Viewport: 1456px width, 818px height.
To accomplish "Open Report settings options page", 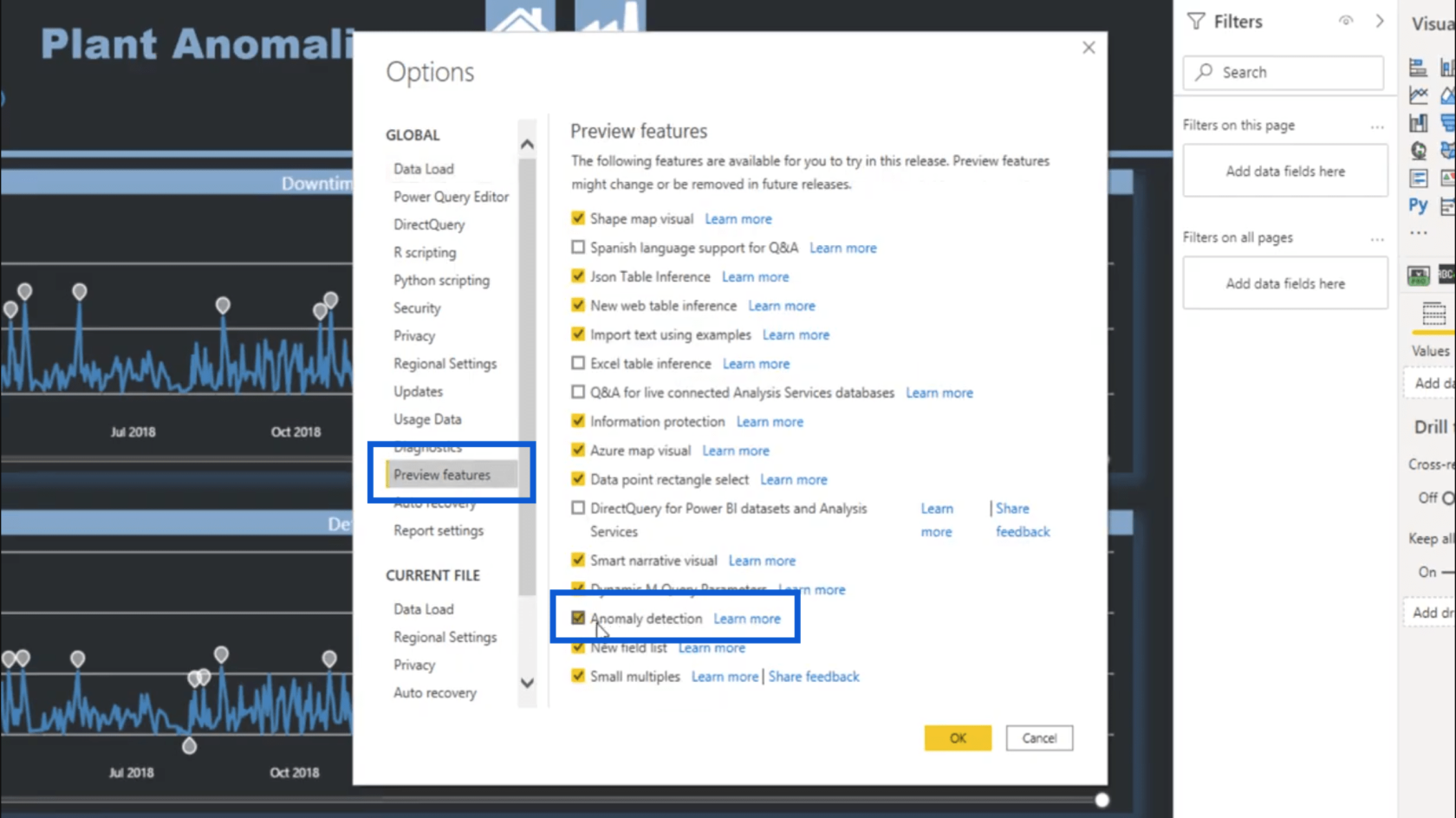I will (x=439, y=530).
